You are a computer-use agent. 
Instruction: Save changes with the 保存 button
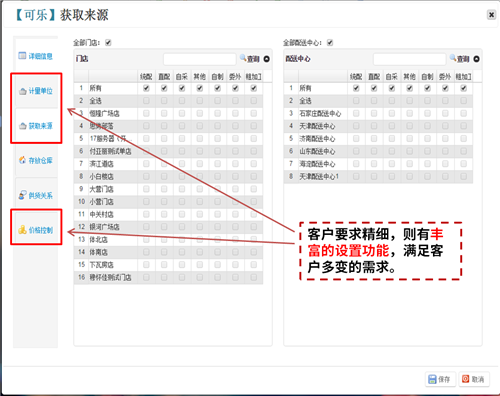[x=440, y=379]
